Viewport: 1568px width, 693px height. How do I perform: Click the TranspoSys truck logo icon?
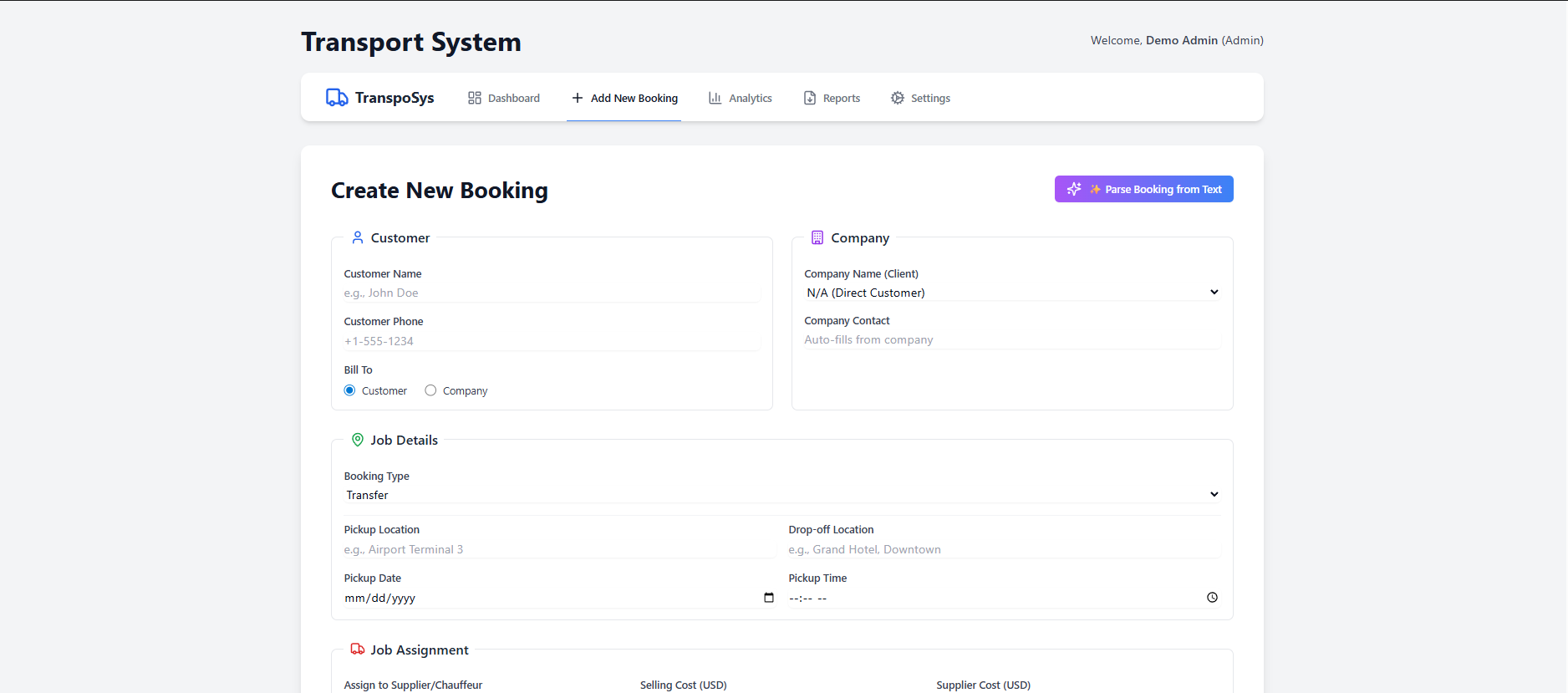[x=337, y=98]
